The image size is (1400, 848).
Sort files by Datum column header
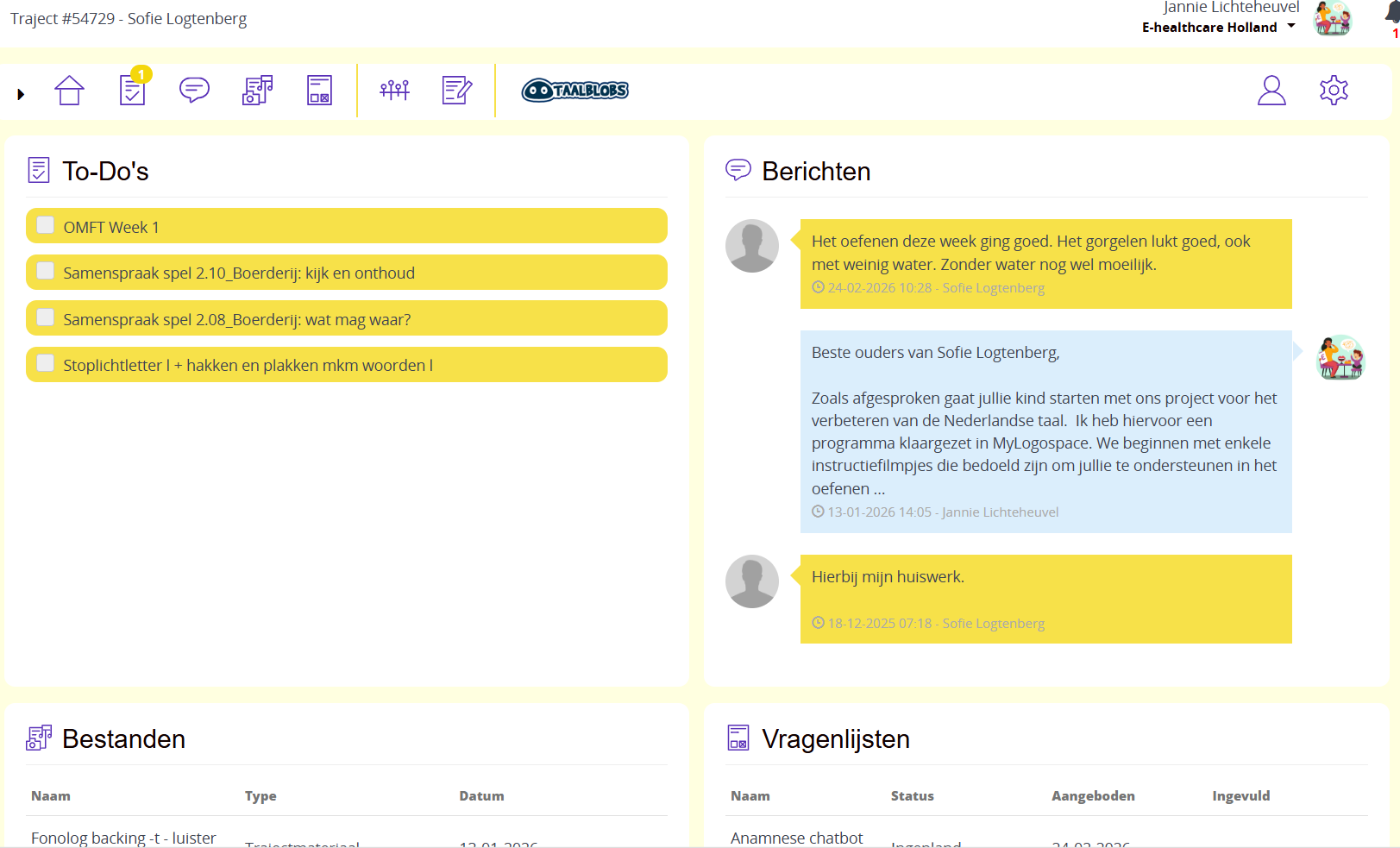(480, 795)
